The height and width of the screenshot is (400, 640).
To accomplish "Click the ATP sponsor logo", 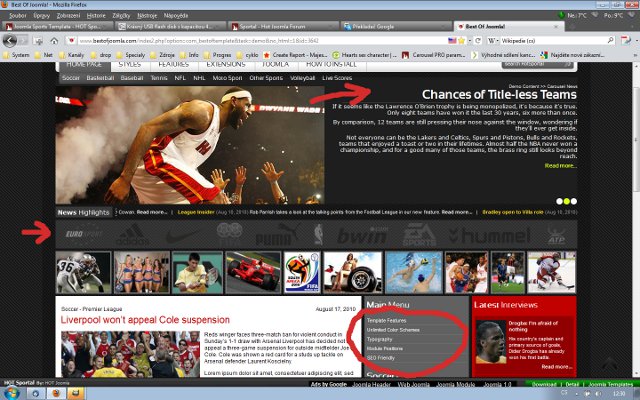I will click(556, 236).
